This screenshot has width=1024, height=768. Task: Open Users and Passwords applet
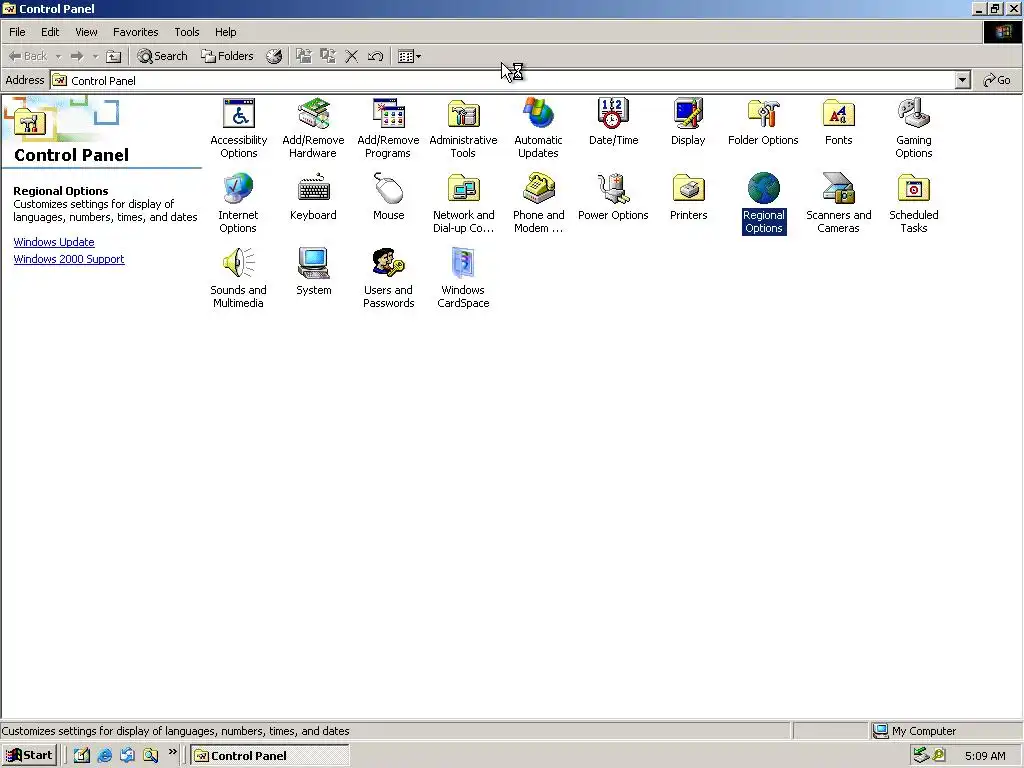[x=389, y=278]
